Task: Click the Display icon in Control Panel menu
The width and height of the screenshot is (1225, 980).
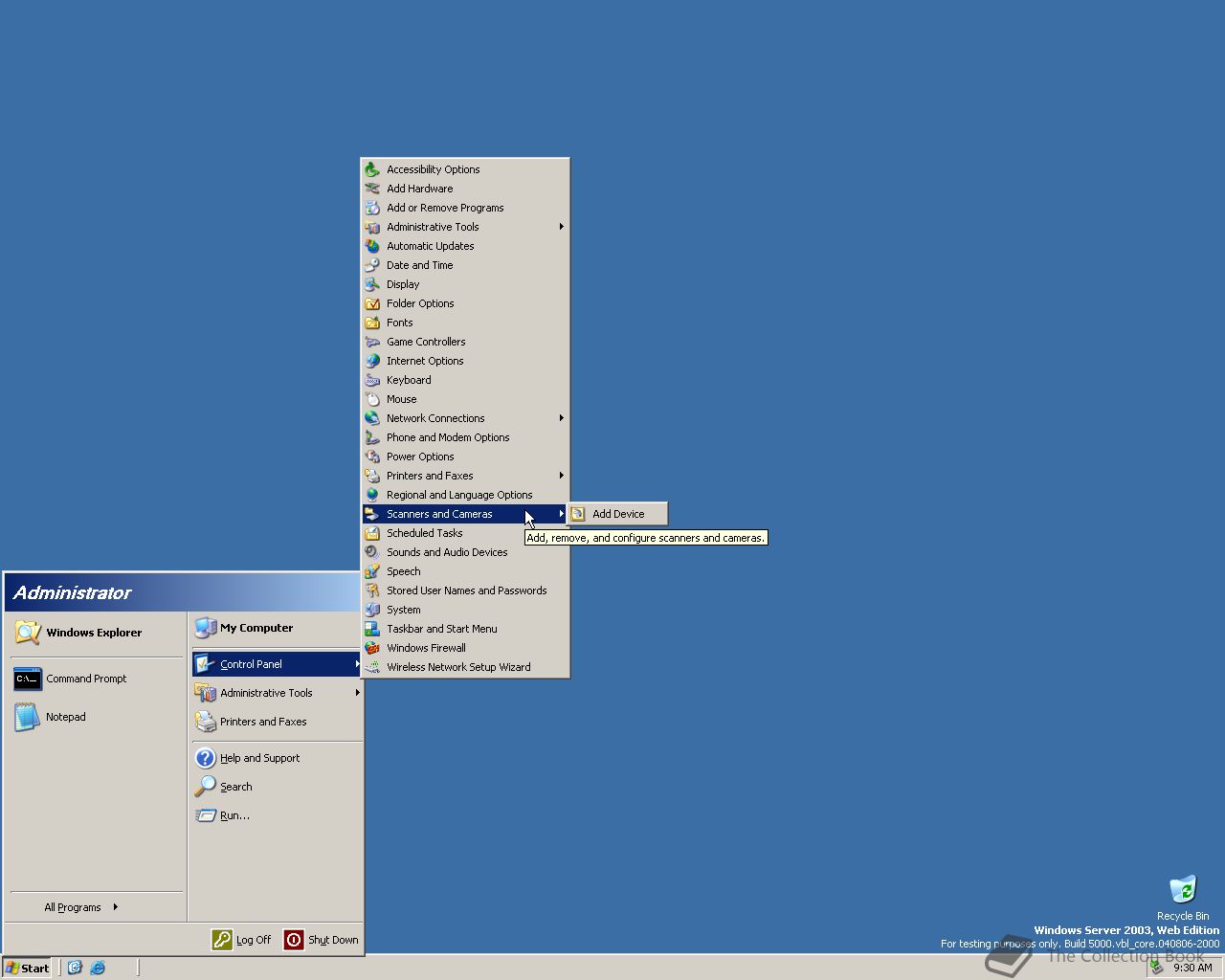Action: tap(372, 284)
